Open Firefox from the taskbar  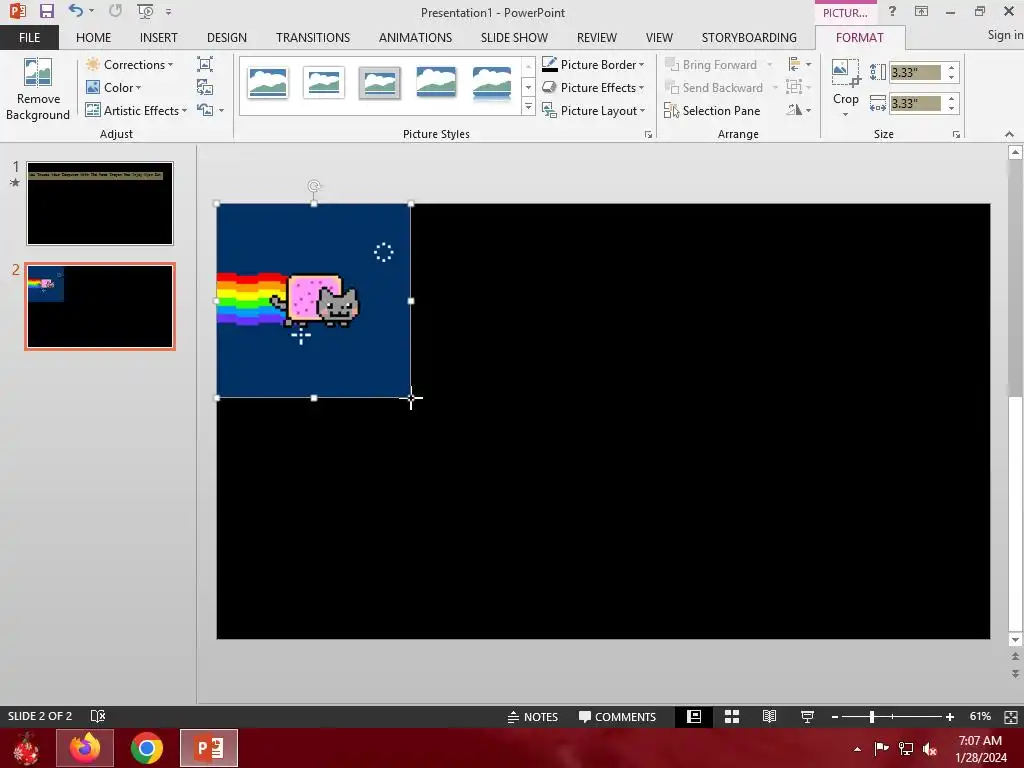click(85, 748)
